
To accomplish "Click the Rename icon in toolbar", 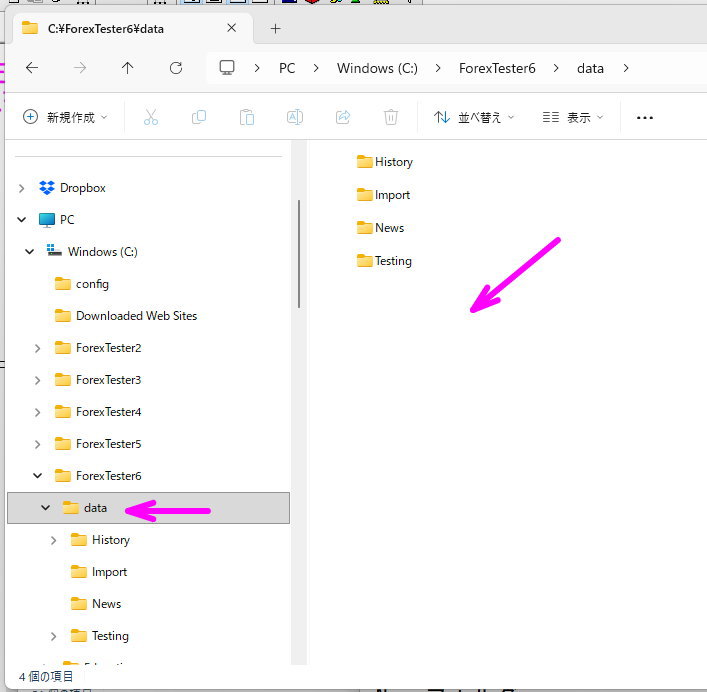I will pyautogui.click(x=295, y=117).
